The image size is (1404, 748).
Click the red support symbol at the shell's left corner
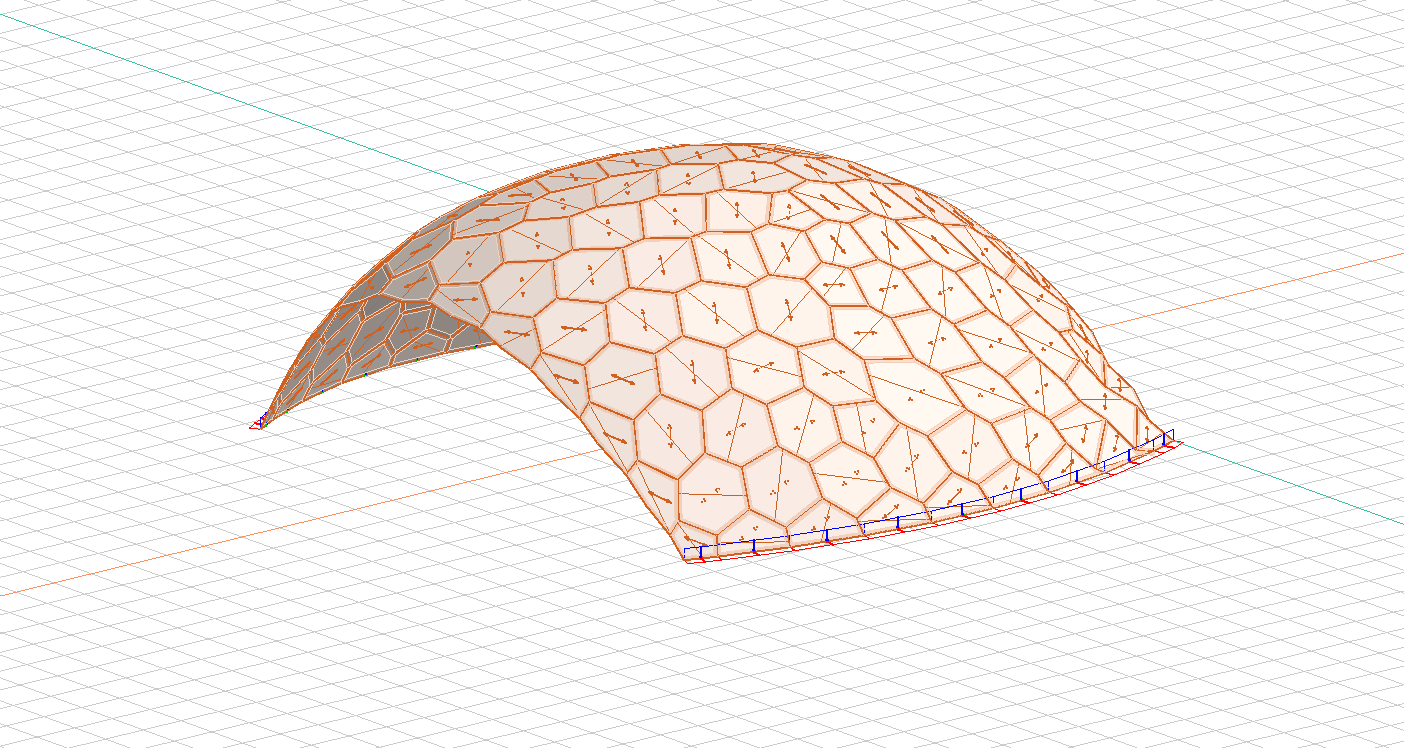coord(256,426)
